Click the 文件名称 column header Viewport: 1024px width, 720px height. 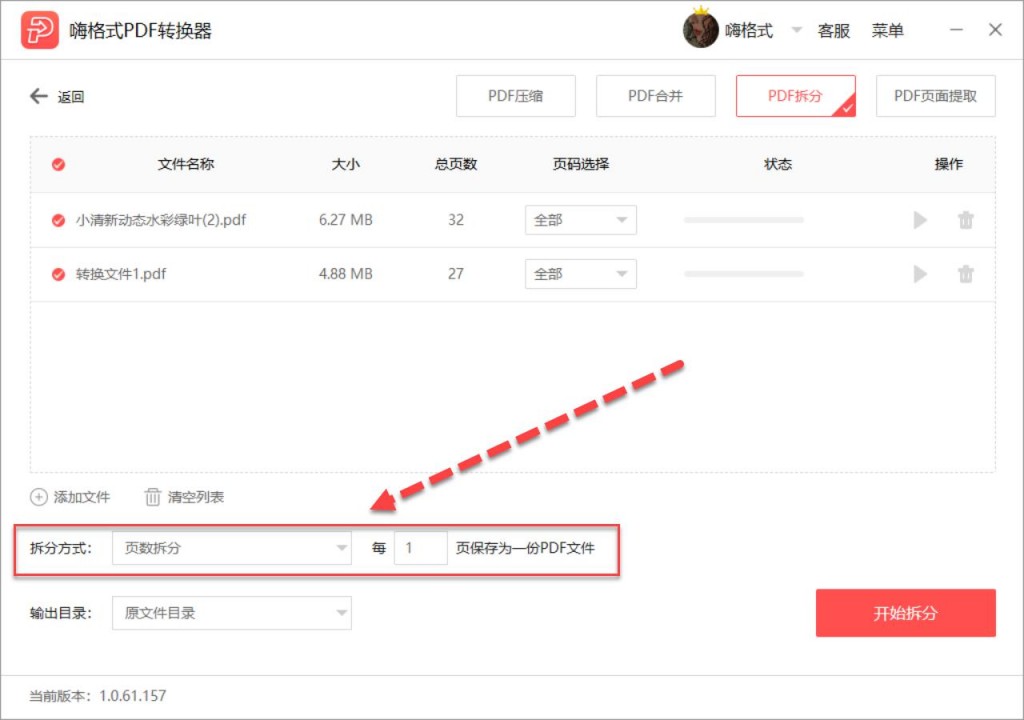pos(186,165)
